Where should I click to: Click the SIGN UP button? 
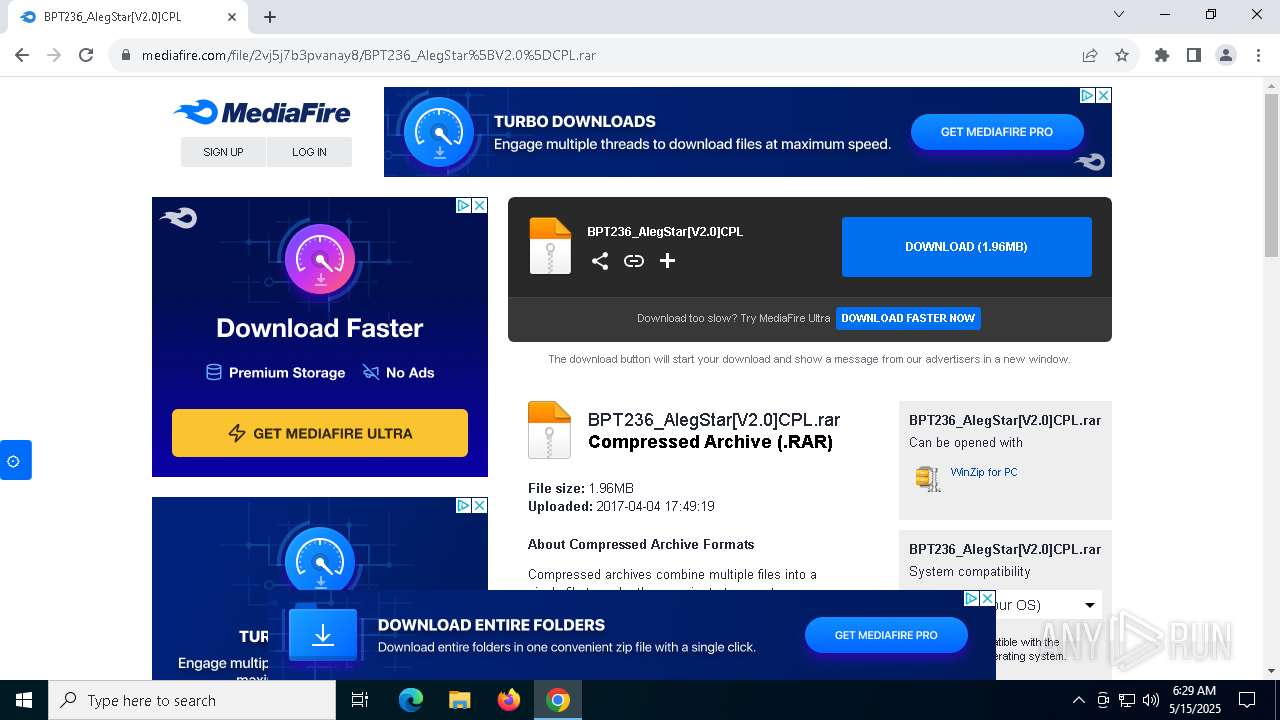click(x=223, y=152)
